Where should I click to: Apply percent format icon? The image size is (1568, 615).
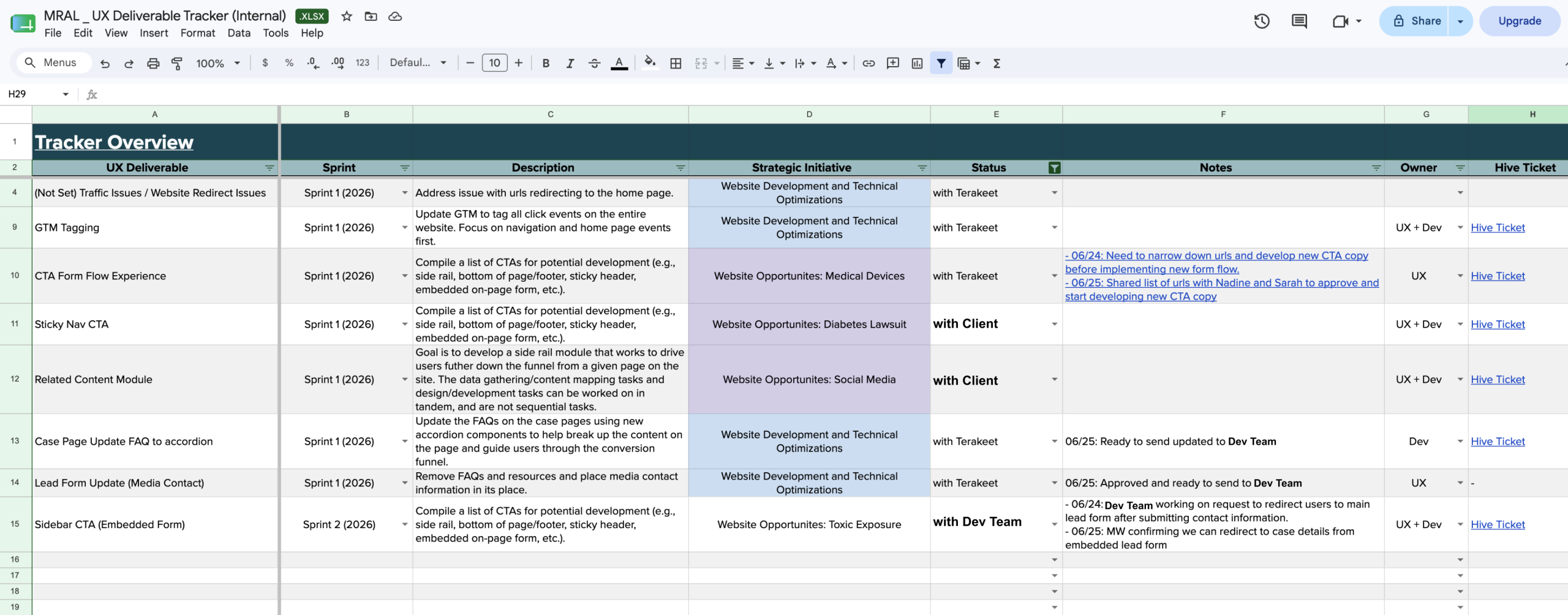(x=289, y=63)
